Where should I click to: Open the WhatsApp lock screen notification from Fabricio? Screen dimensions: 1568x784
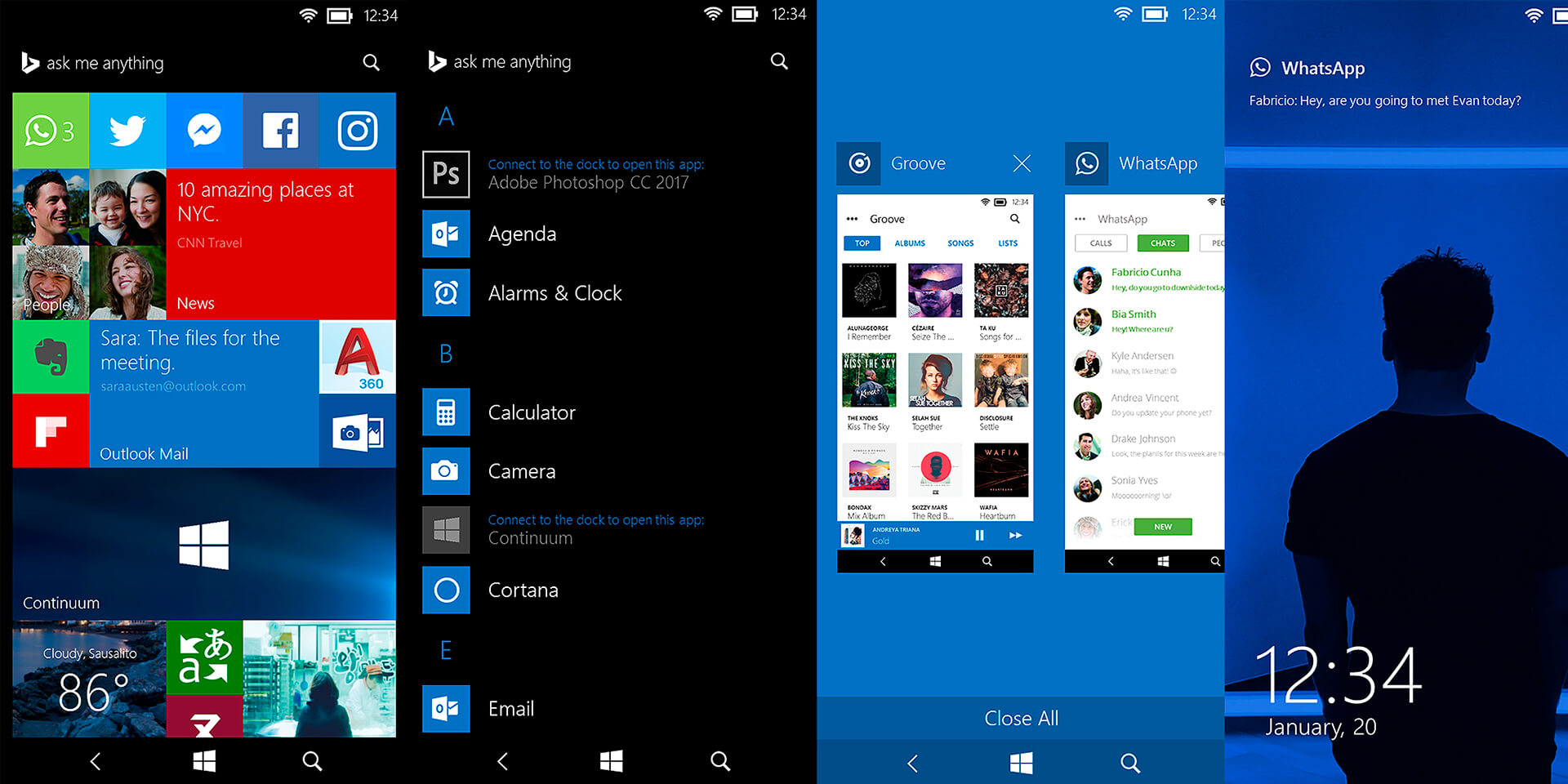(1385, 84)
